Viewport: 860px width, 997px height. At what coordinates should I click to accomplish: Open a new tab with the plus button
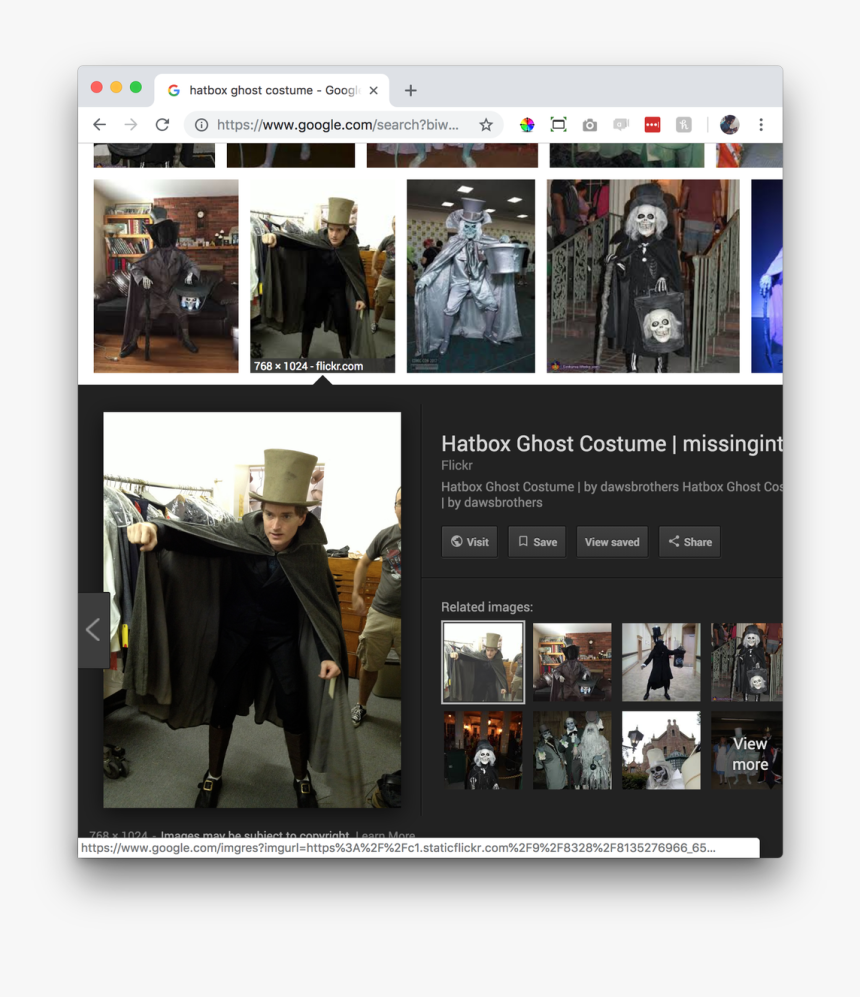[x=410, y=90]
